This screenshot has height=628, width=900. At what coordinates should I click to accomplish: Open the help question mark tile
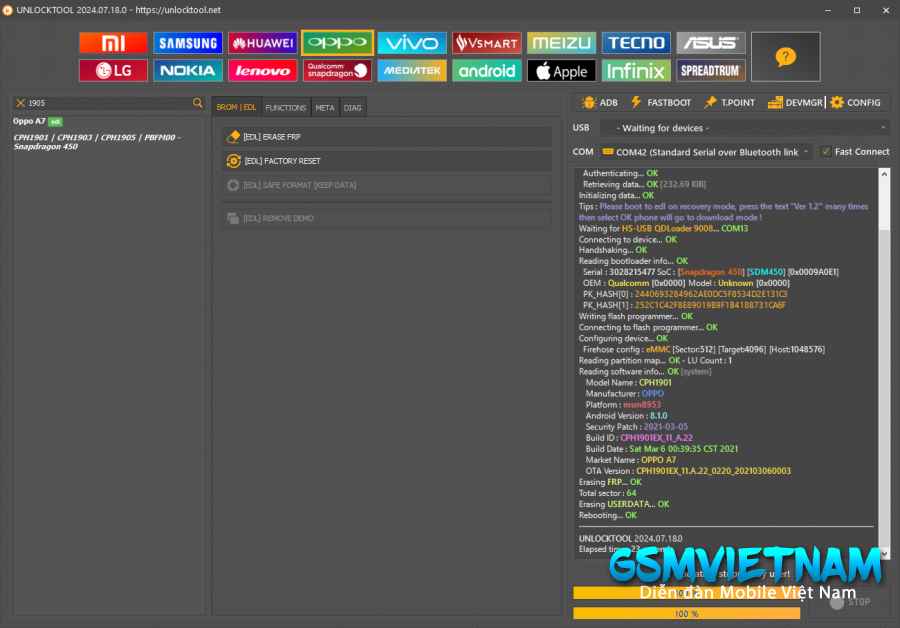[x=785, y=57]
